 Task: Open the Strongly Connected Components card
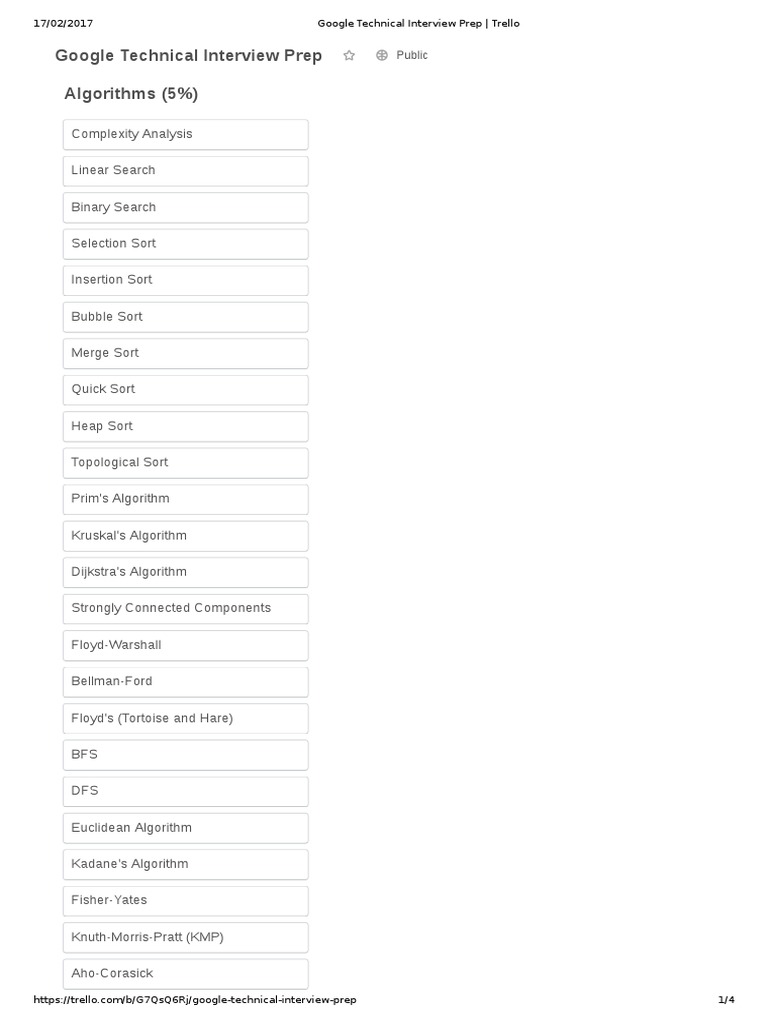pos(185,608)
